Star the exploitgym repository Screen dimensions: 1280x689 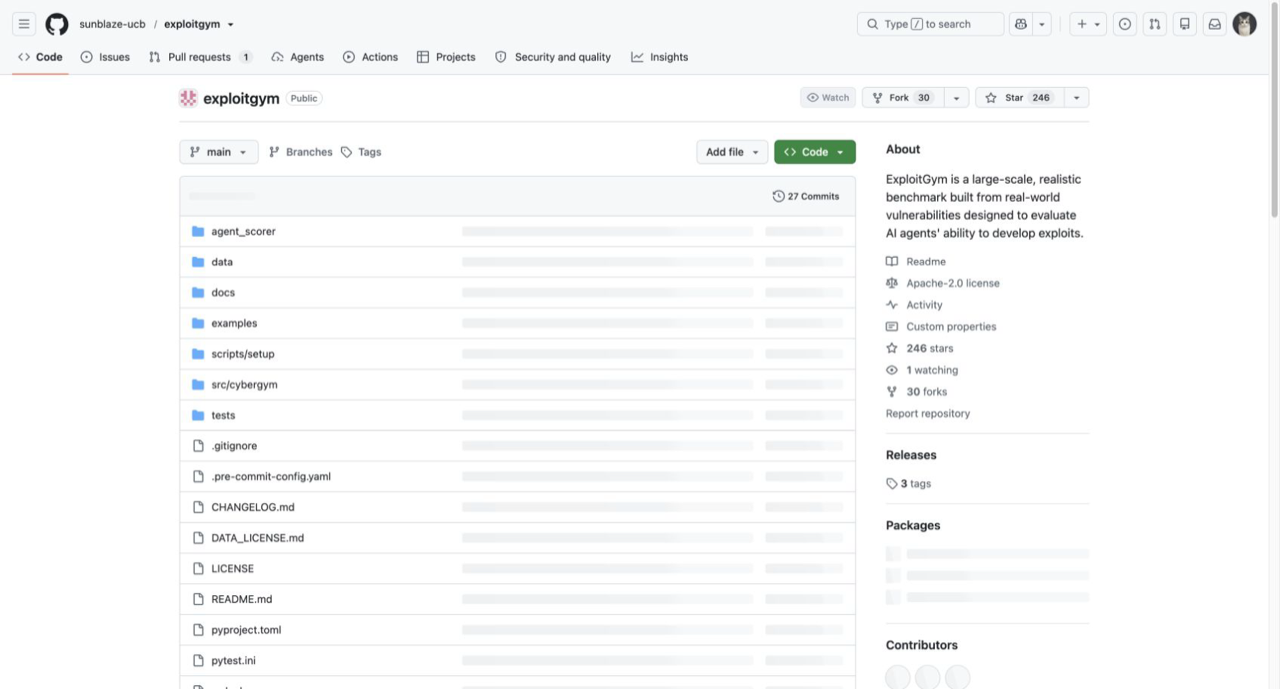(1018, 98)
